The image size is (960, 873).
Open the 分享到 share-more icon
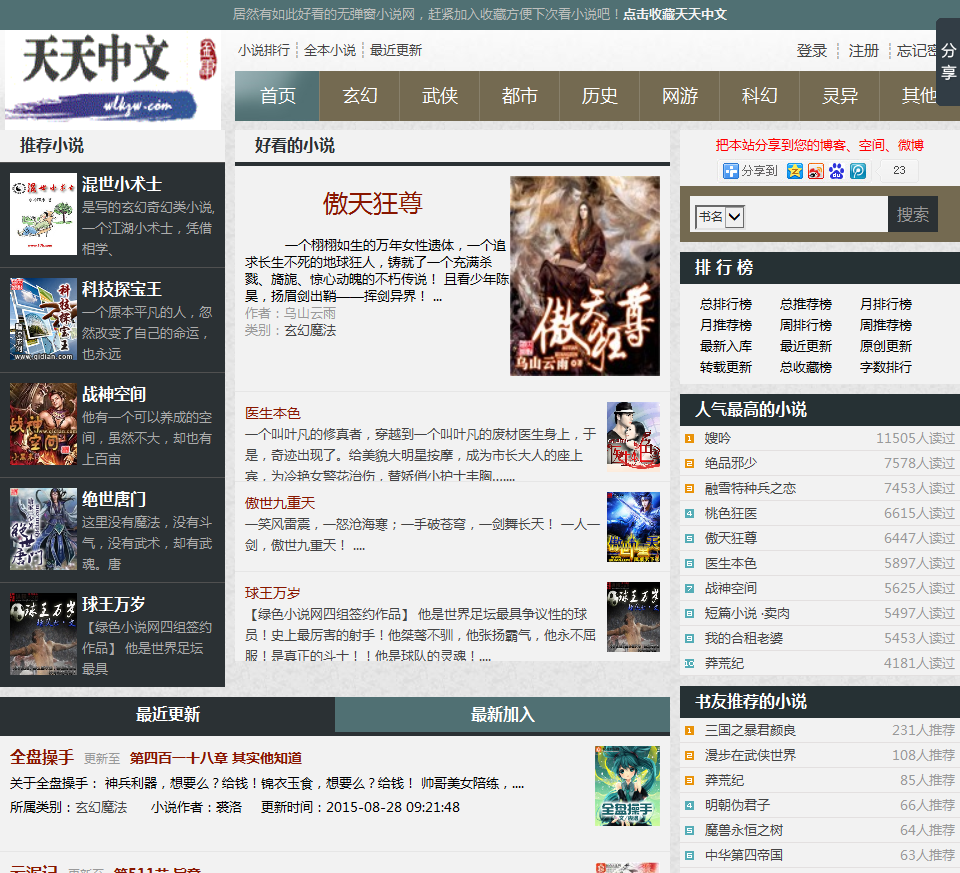pos(750,171)
